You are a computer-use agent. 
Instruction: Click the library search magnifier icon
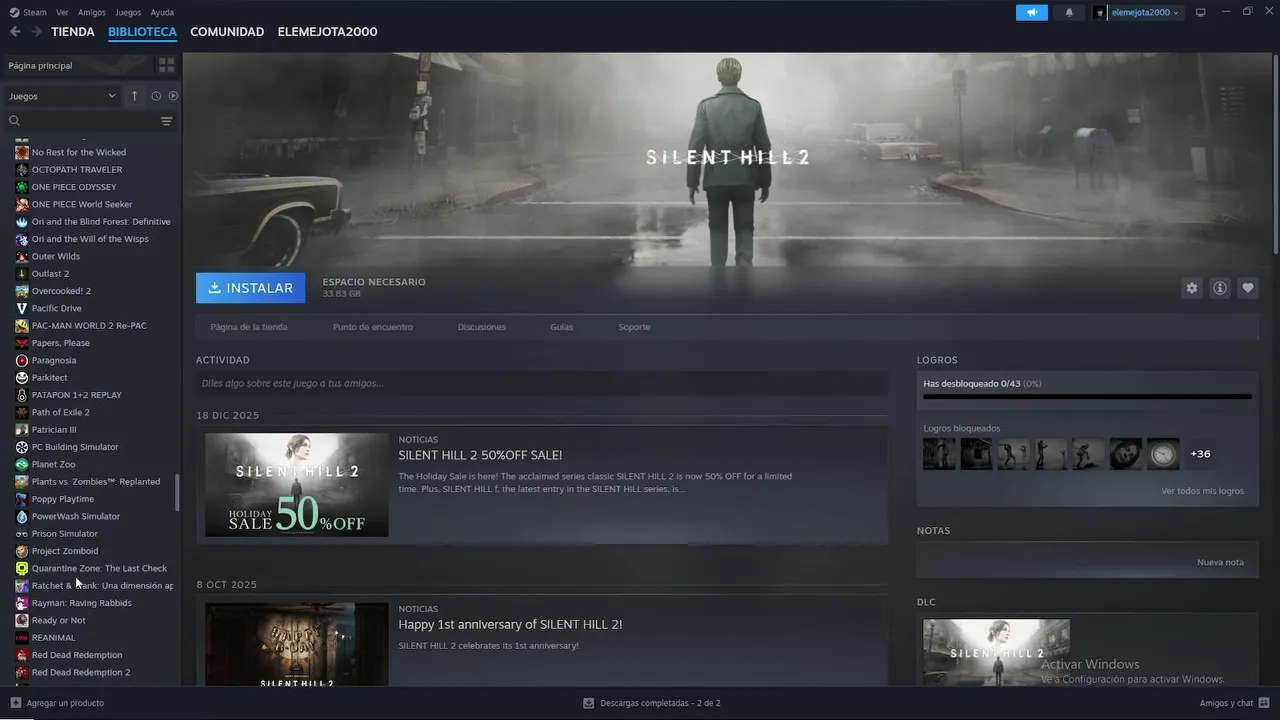15,121
